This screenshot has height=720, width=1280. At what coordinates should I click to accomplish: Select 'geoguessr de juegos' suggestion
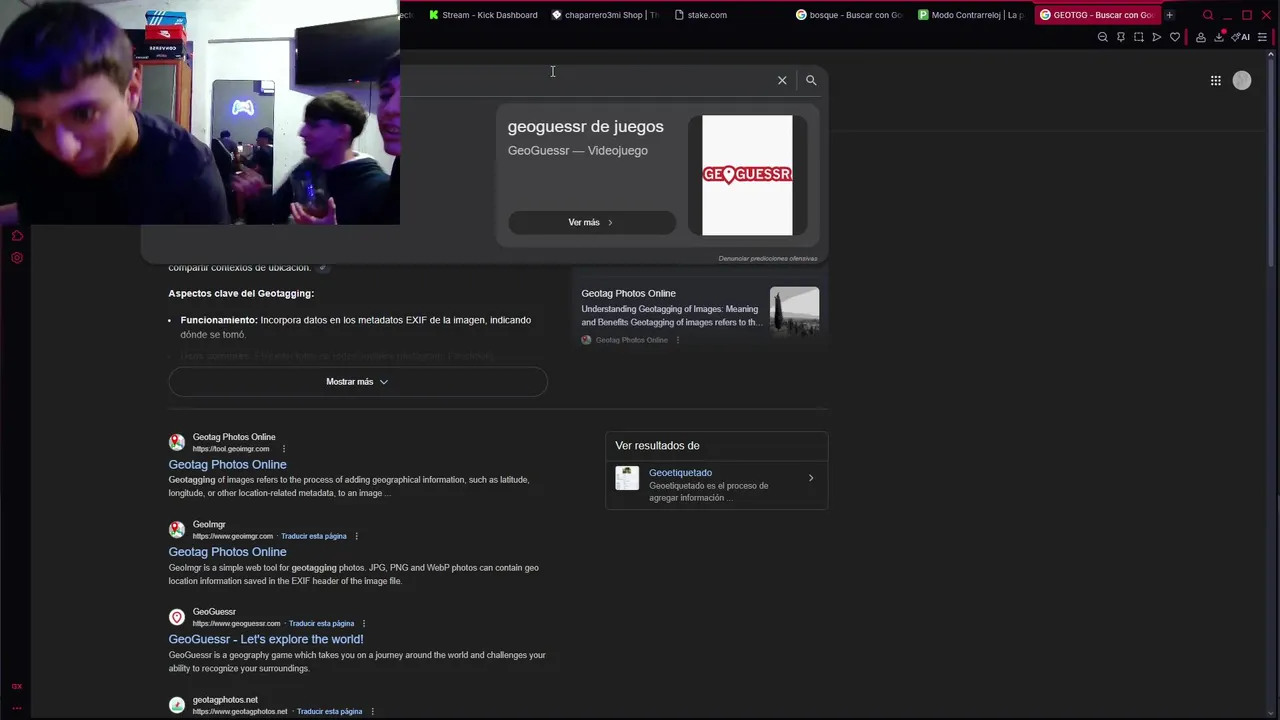click(x=585, y=127)
